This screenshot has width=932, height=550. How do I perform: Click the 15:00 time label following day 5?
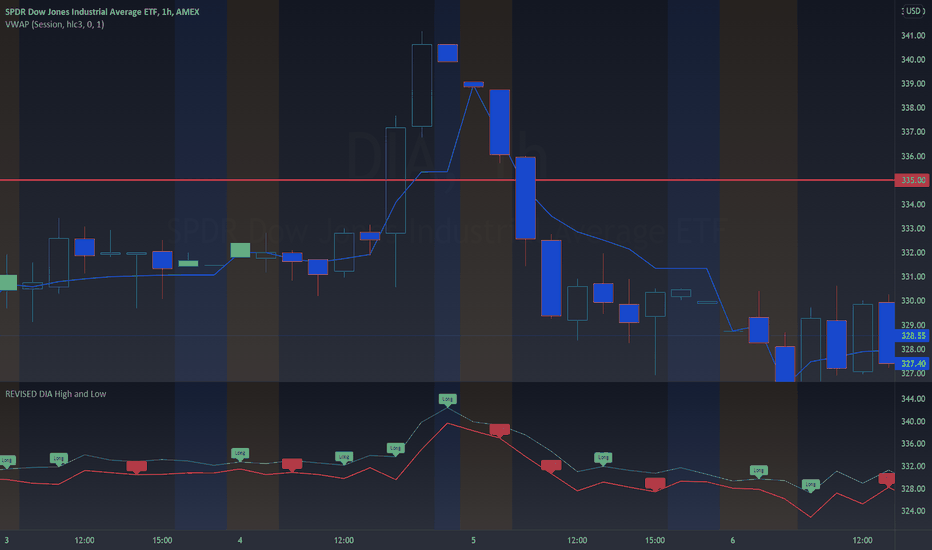coord(655,540)
